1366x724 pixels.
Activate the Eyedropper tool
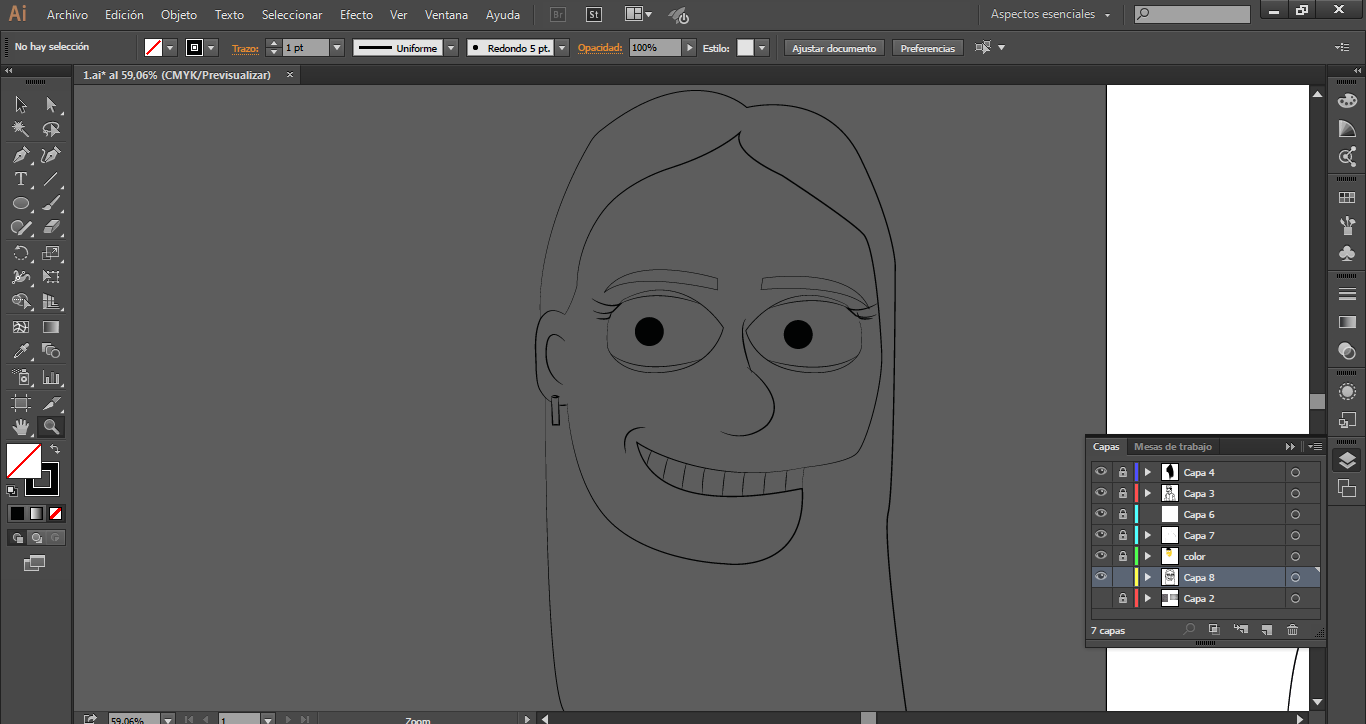(x=20, y=351)
